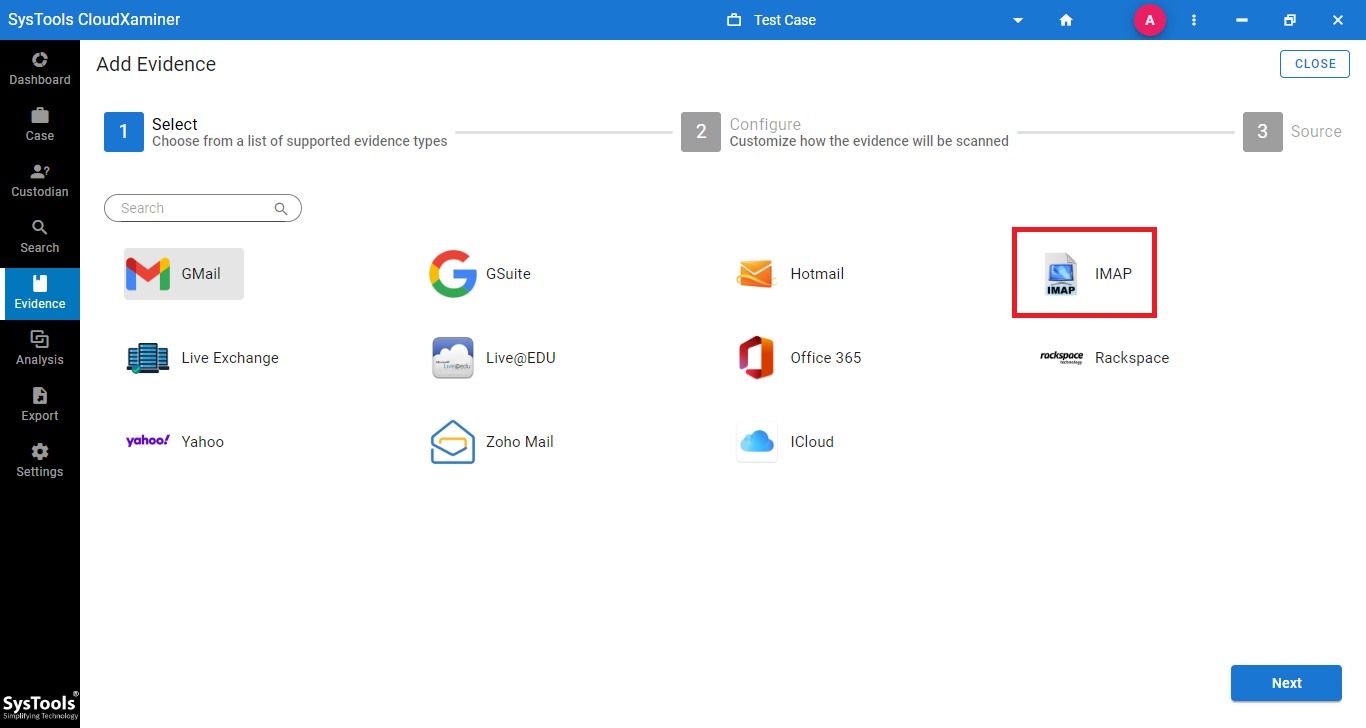Select iCloud evidence type

pyautogui.click(x=785, y=442)
